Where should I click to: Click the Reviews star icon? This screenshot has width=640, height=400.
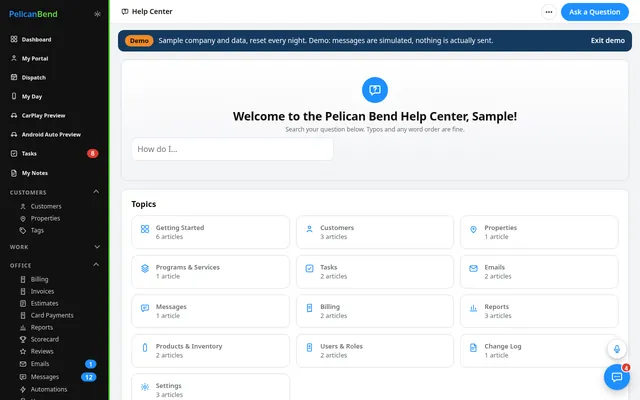pyautogui.click(x=23, y=351)
